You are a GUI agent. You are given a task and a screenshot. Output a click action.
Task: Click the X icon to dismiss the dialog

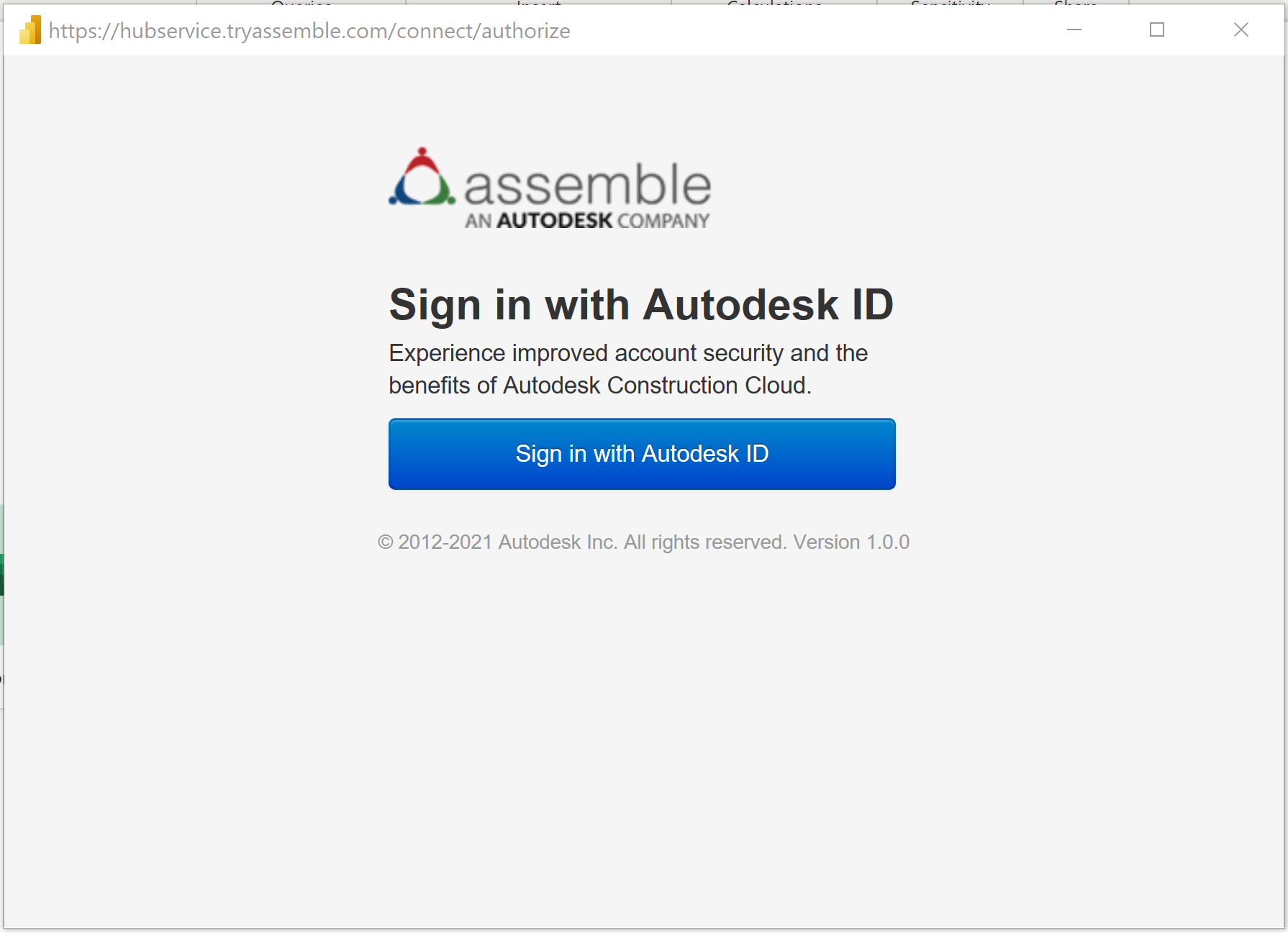coord(1241,29)
